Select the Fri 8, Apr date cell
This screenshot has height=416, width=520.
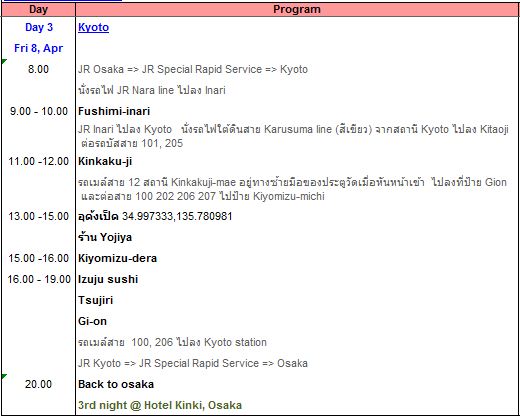point(38,48)
